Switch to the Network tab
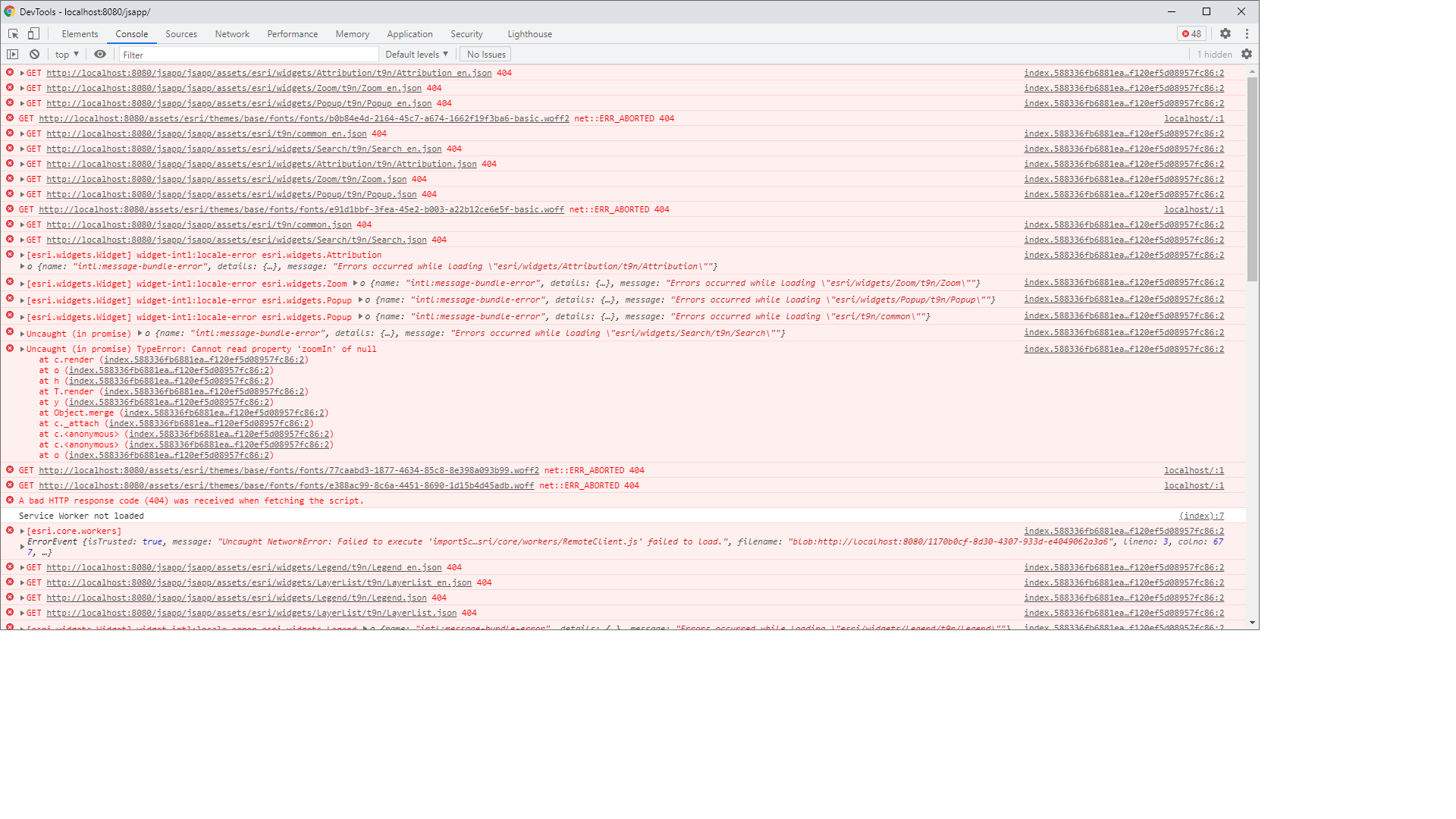Viewport: 1456px width, 819px height. point(231,33)
